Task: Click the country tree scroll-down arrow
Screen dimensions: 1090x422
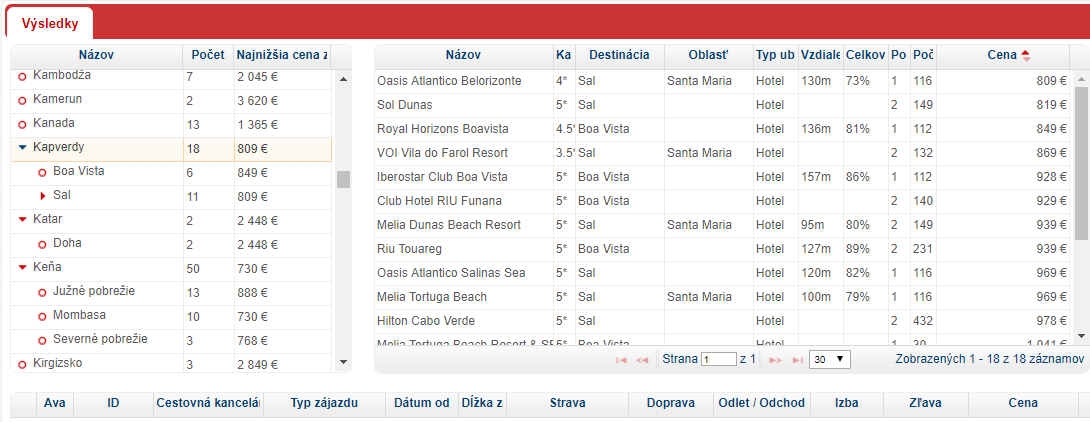Action: pos(342,362)
